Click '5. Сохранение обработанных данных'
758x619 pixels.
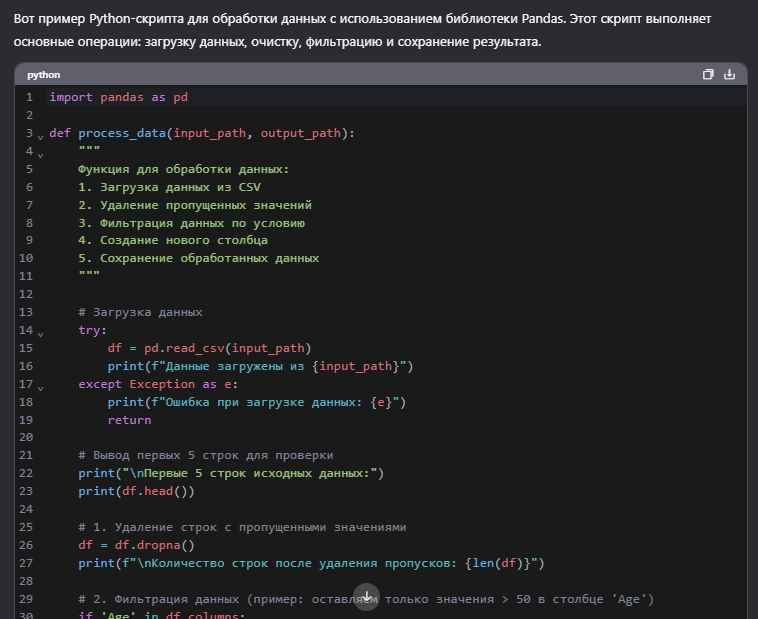(199, 258)
